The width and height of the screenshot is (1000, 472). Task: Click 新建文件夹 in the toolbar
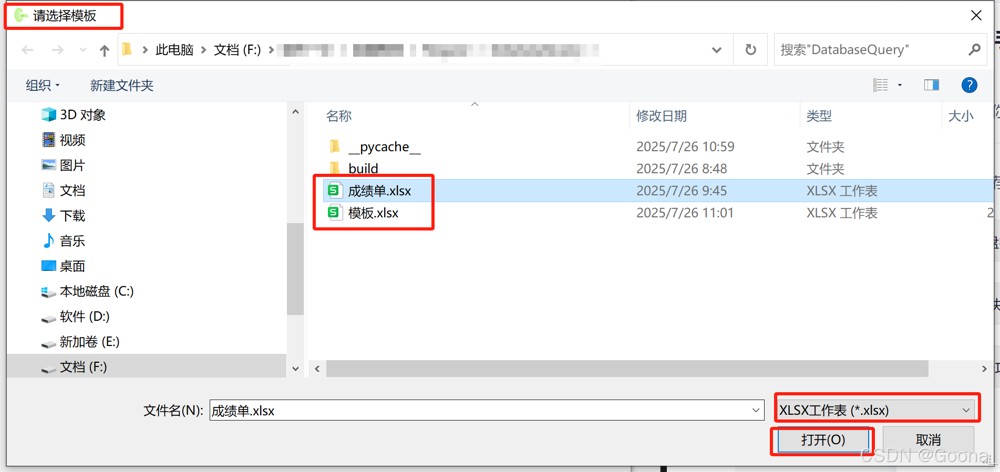(122, 85)
